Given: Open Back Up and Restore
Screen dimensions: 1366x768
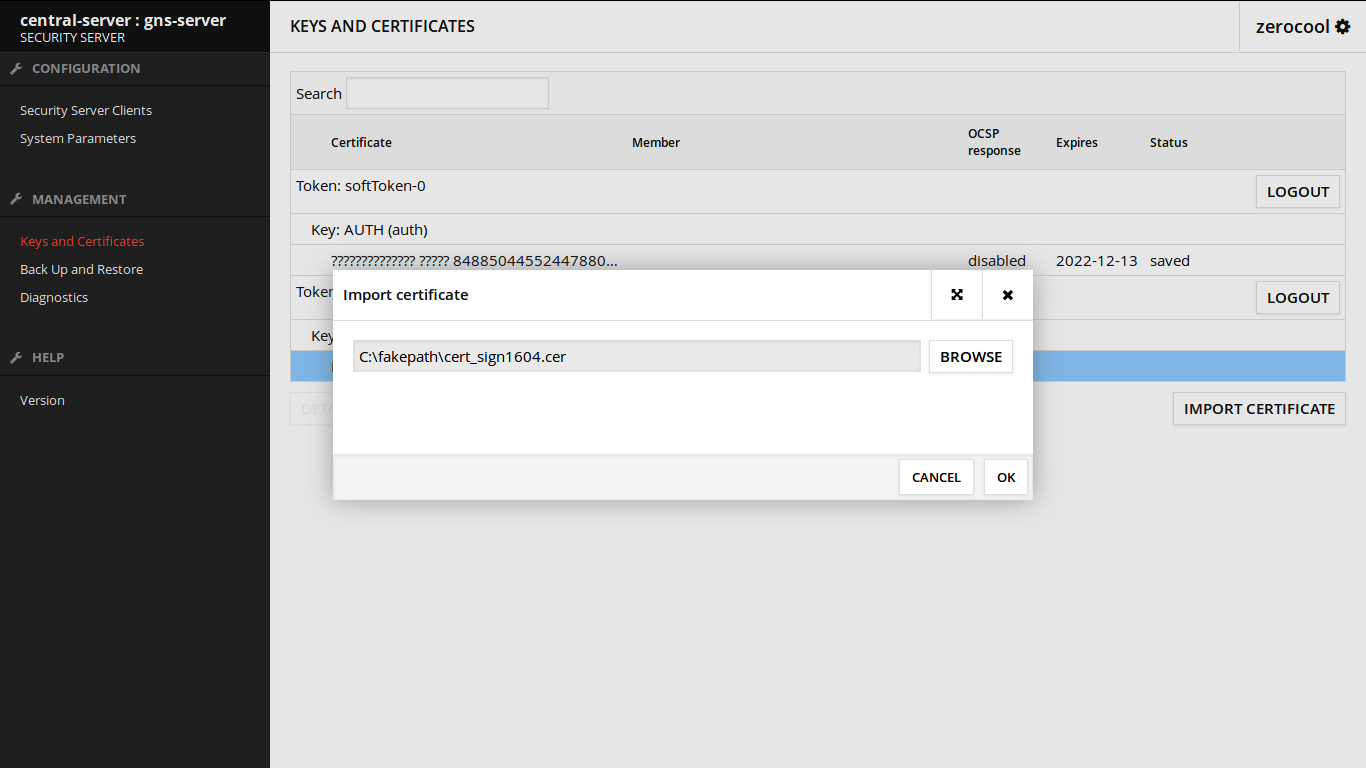Looking at the screenshot, I should (81, 270).
